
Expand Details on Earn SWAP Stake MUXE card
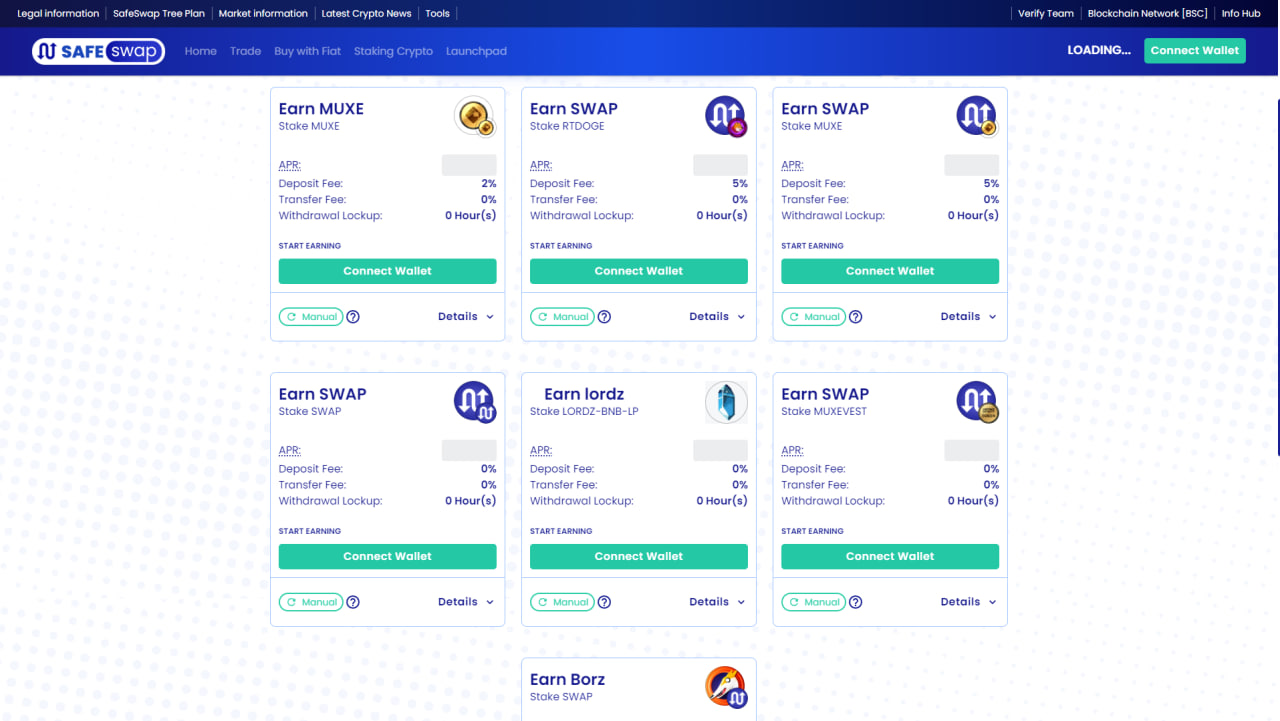point(968,317)
